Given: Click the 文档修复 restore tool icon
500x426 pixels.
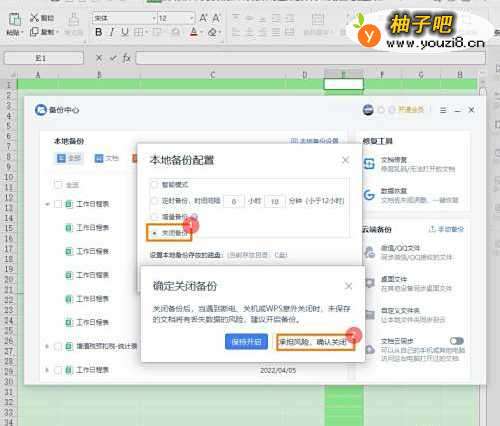Looking at the screenshot, I should click(x=369, y=164).
